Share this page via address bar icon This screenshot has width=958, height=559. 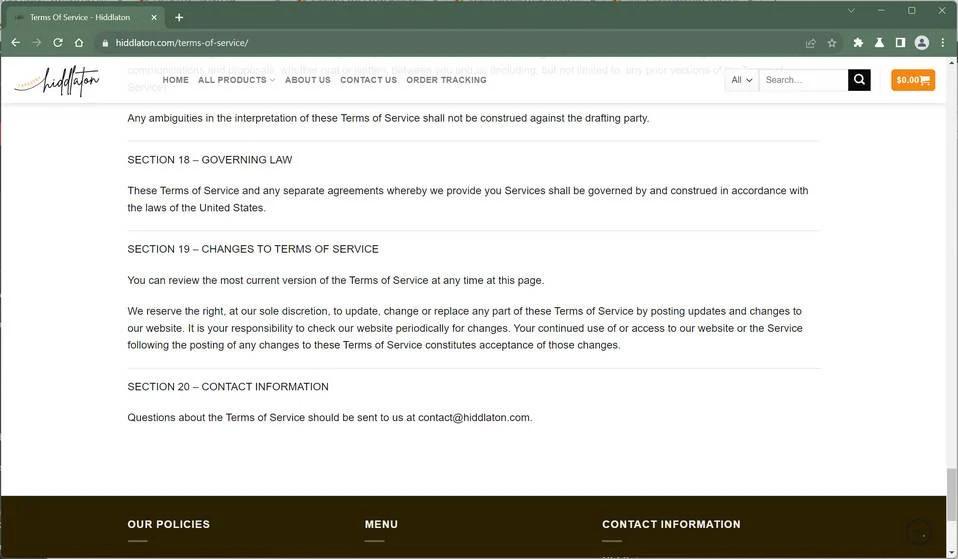[x=811, y=43]
